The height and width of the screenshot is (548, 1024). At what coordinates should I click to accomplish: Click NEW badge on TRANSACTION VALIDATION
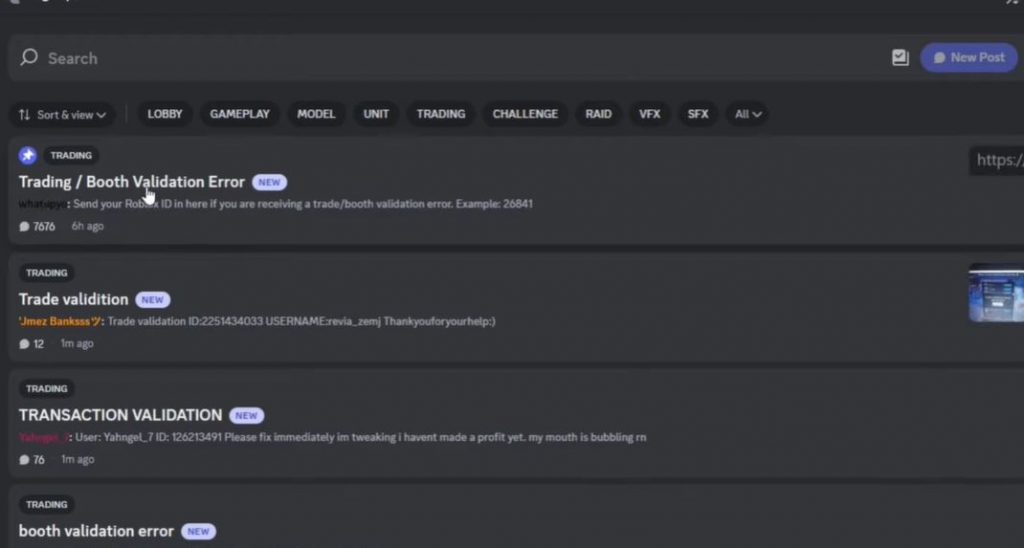point(246,415)
